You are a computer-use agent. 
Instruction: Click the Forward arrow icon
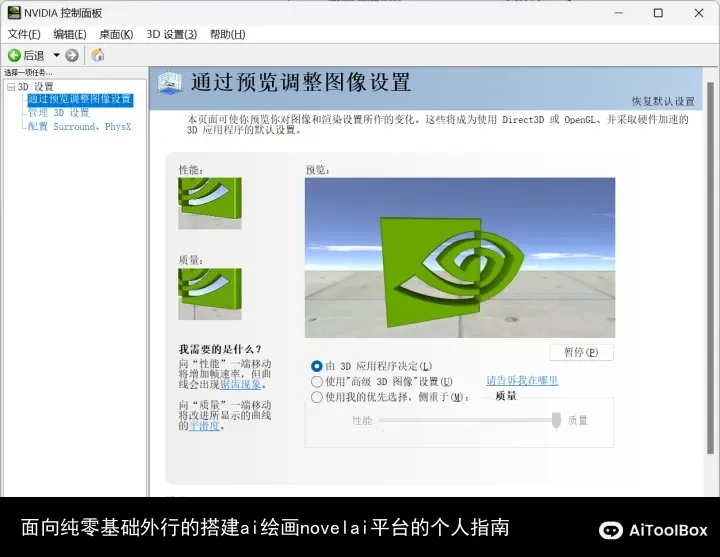coord(72,56)
